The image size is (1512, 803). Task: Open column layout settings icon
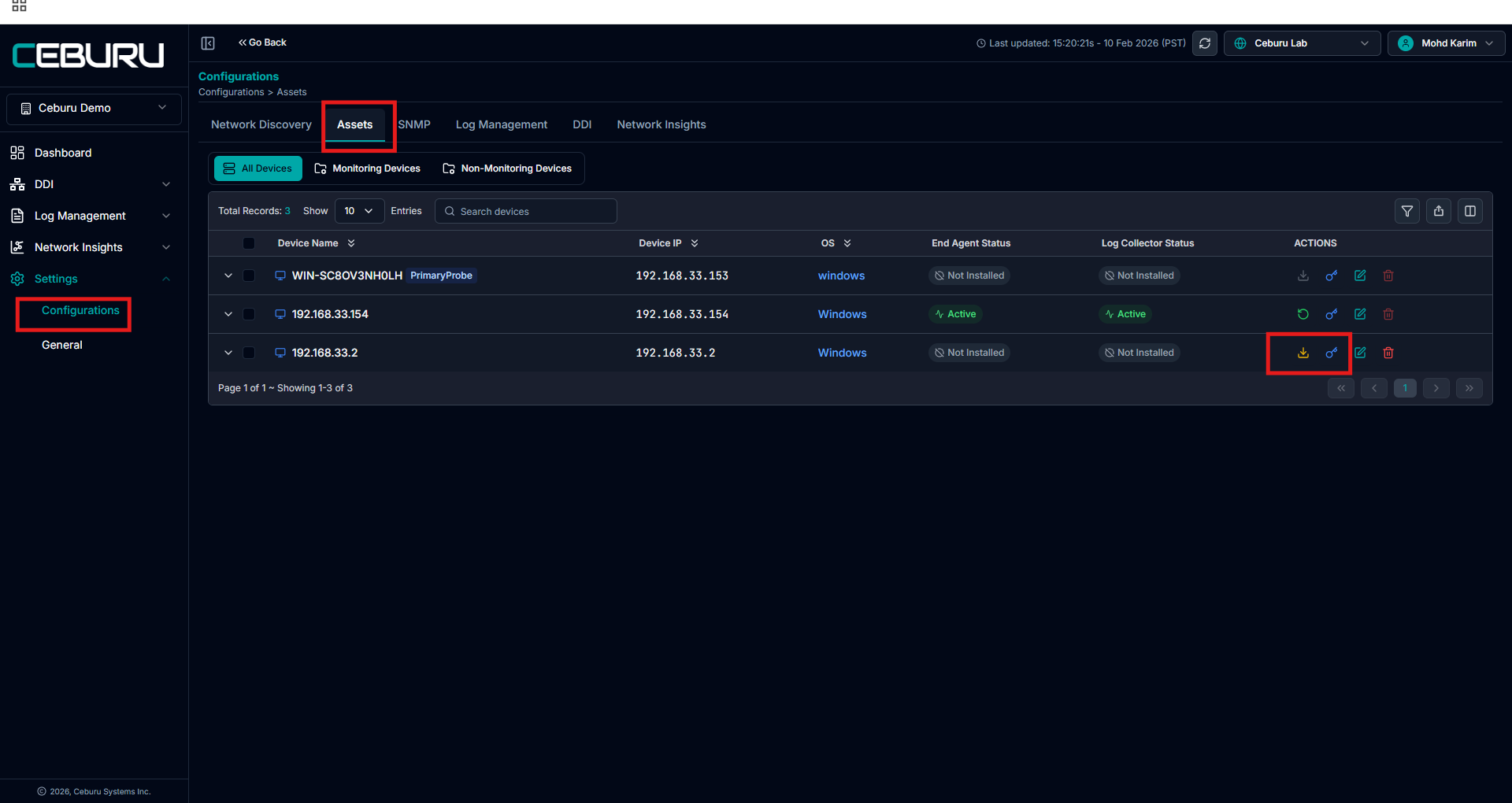click(x=1470, y=211)
